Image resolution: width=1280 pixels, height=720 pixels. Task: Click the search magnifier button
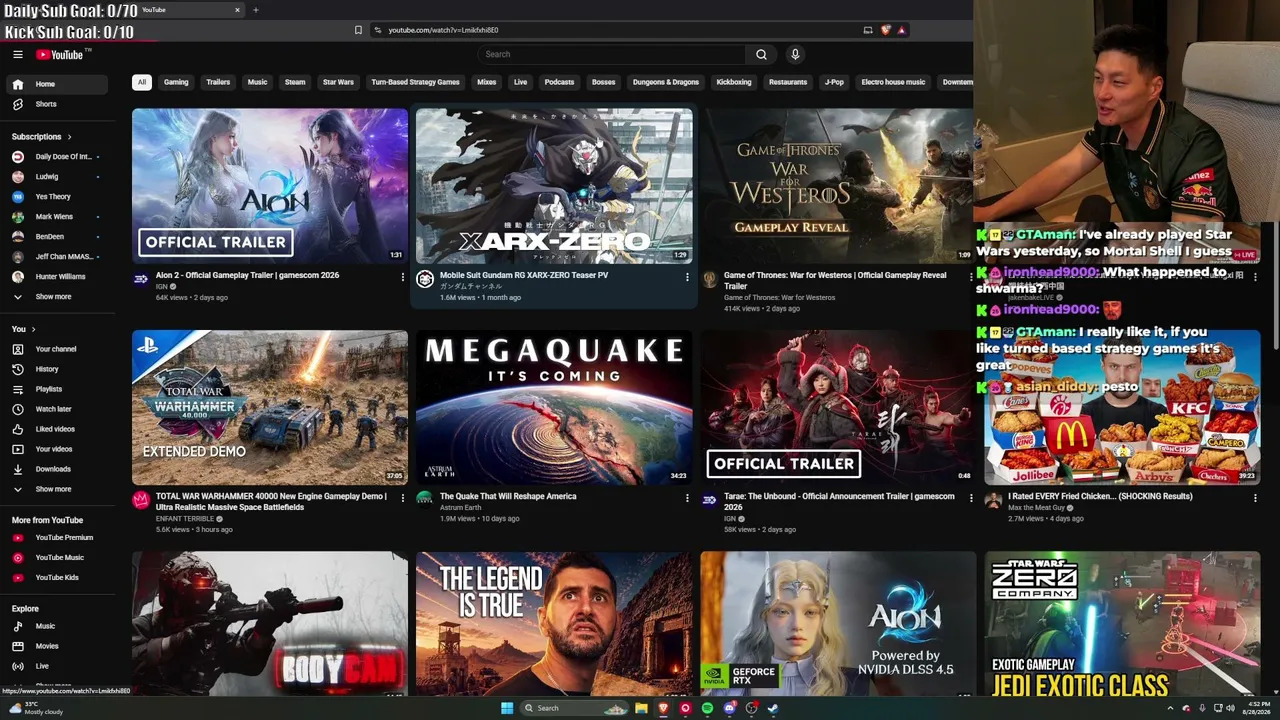coord(761,55)
